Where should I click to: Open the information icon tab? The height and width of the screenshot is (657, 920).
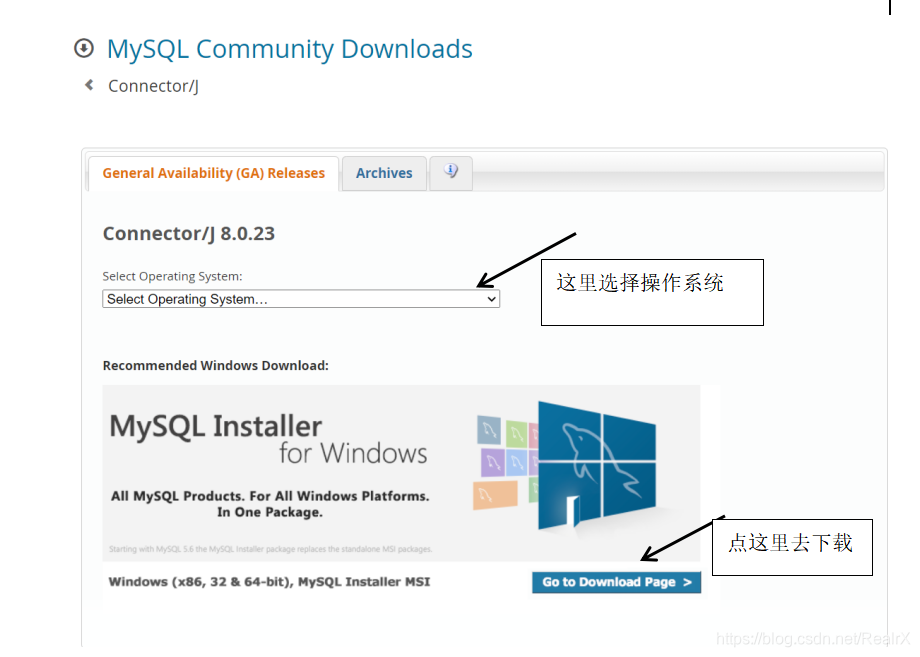(451, 172)
